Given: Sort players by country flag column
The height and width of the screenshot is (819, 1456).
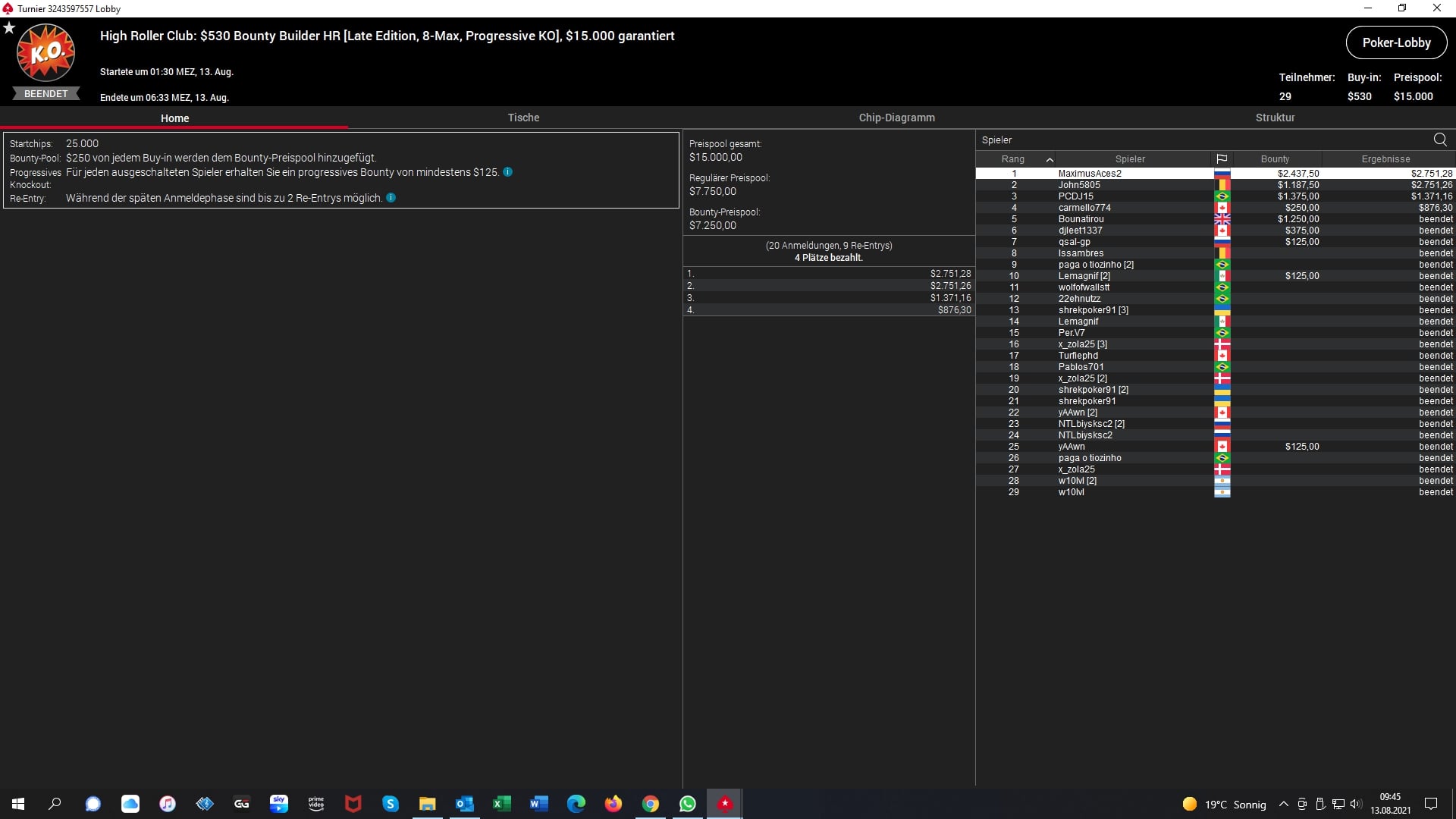Looking at the screenshot, I should (1222, 159).
